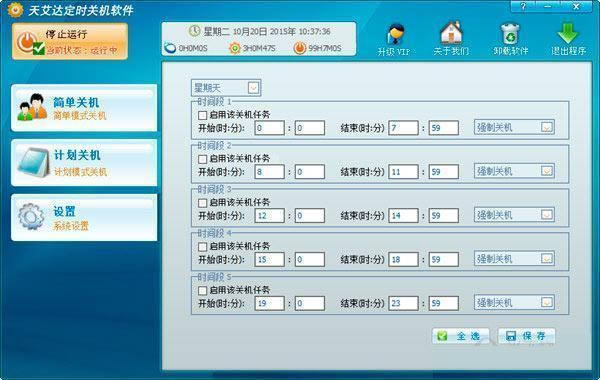Click start minute field in 时间段 2

[x=310, y=172]
